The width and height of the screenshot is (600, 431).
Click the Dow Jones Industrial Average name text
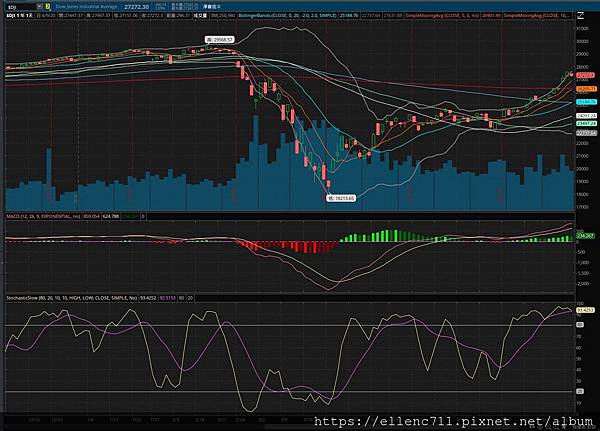tap(86, 7)
